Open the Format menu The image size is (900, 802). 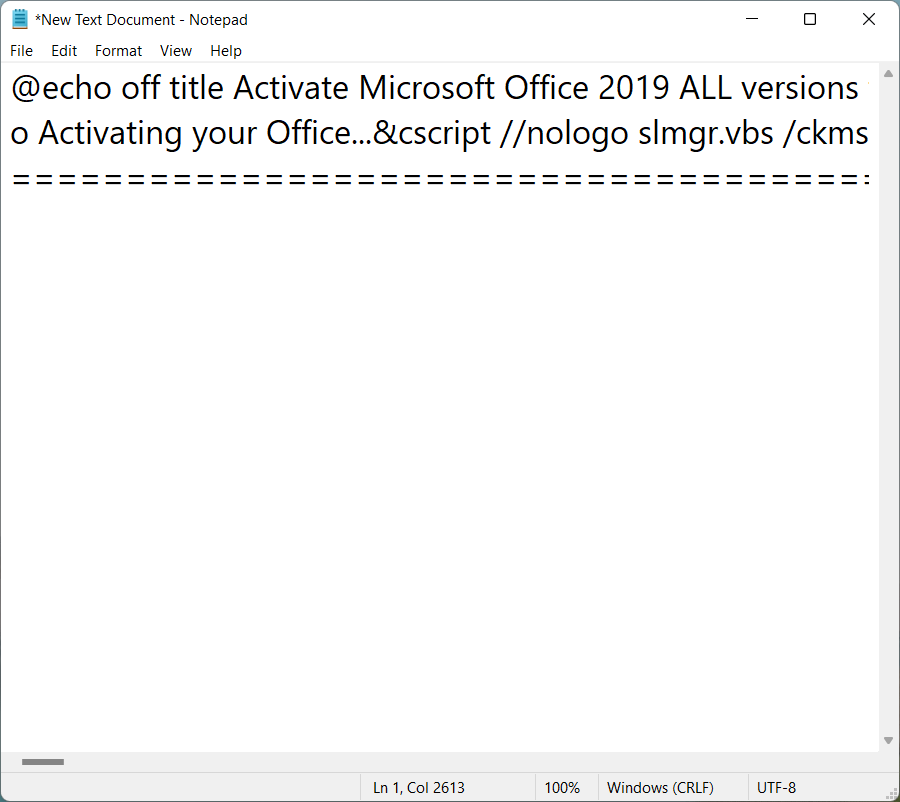pos(118,51)
